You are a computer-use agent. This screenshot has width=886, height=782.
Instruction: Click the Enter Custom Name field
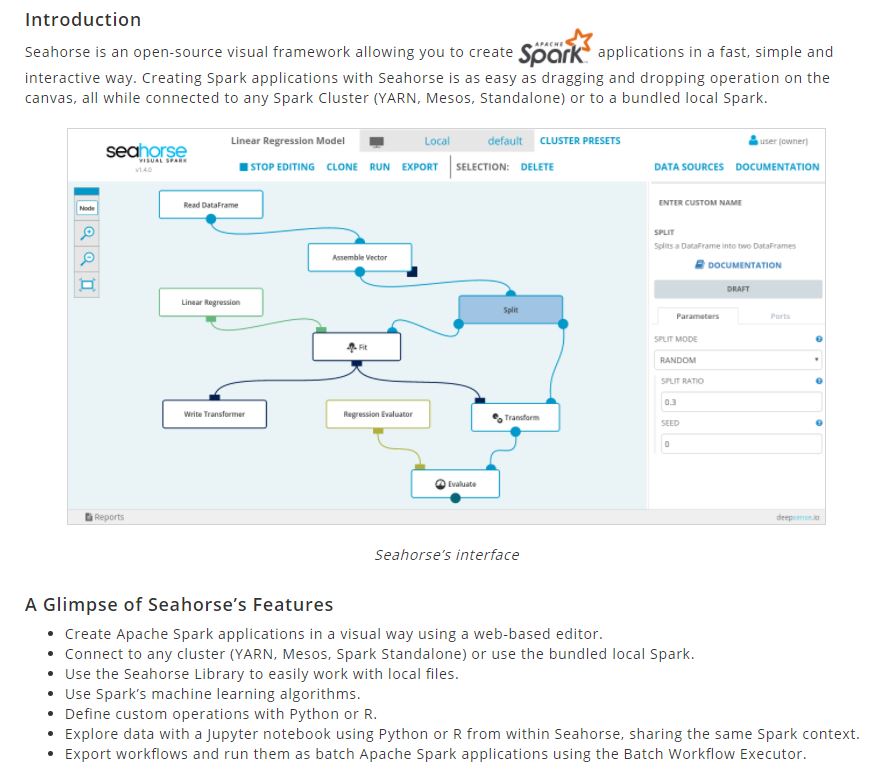[738, 203]
